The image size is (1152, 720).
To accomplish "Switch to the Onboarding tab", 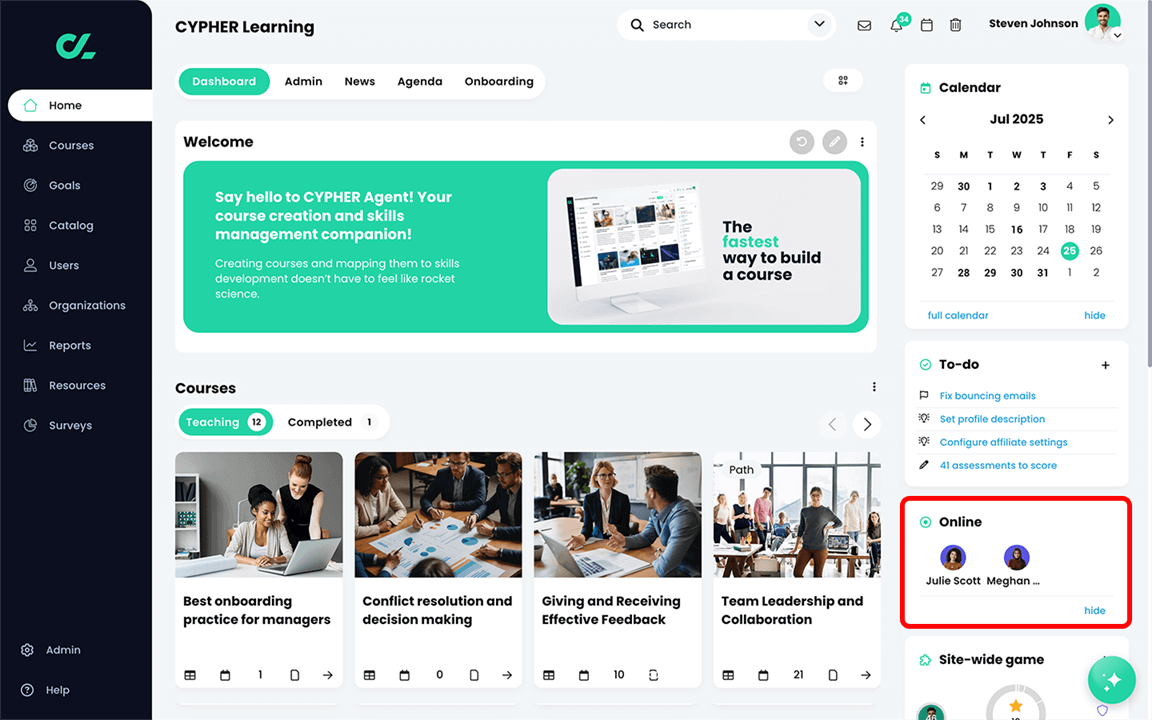I will (499, 82).
